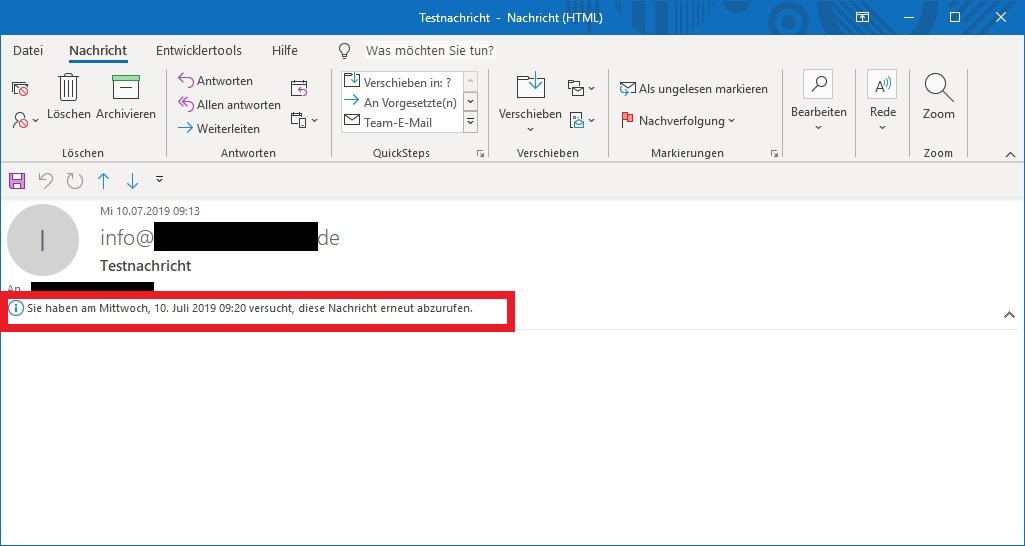Open the Rules dropdown icon
The width and height of the screenshot is (1025, 546).
coord(581,88)
